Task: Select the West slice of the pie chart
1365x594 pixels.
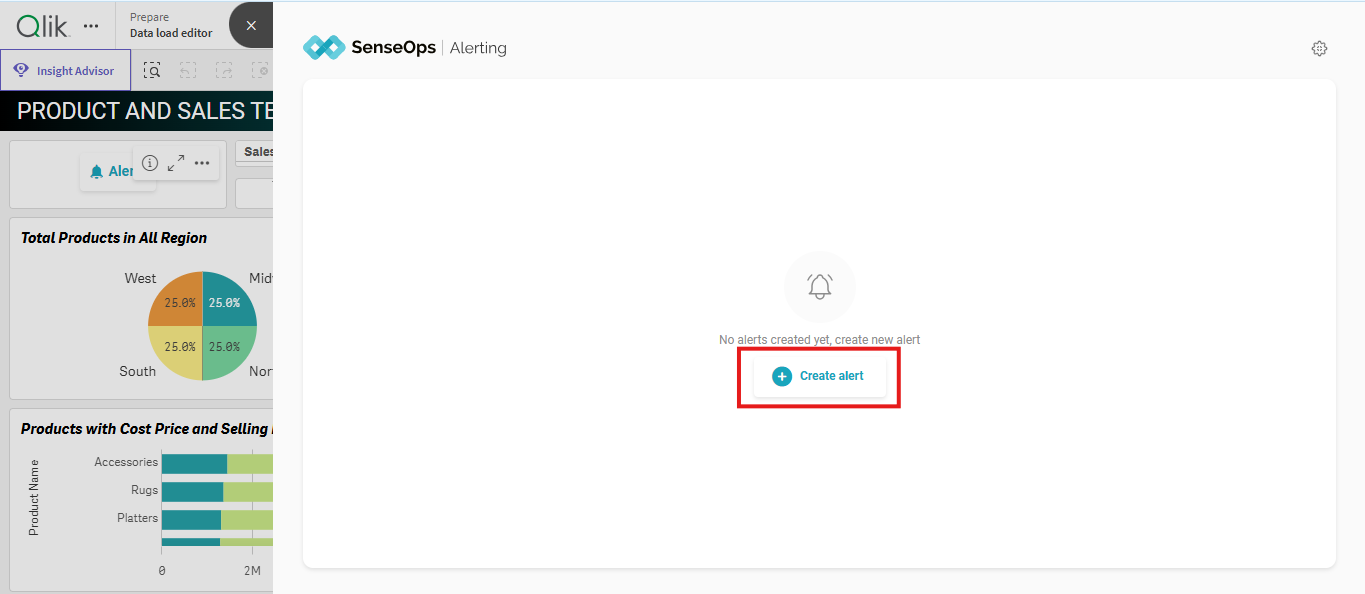Action: [176, 300]
